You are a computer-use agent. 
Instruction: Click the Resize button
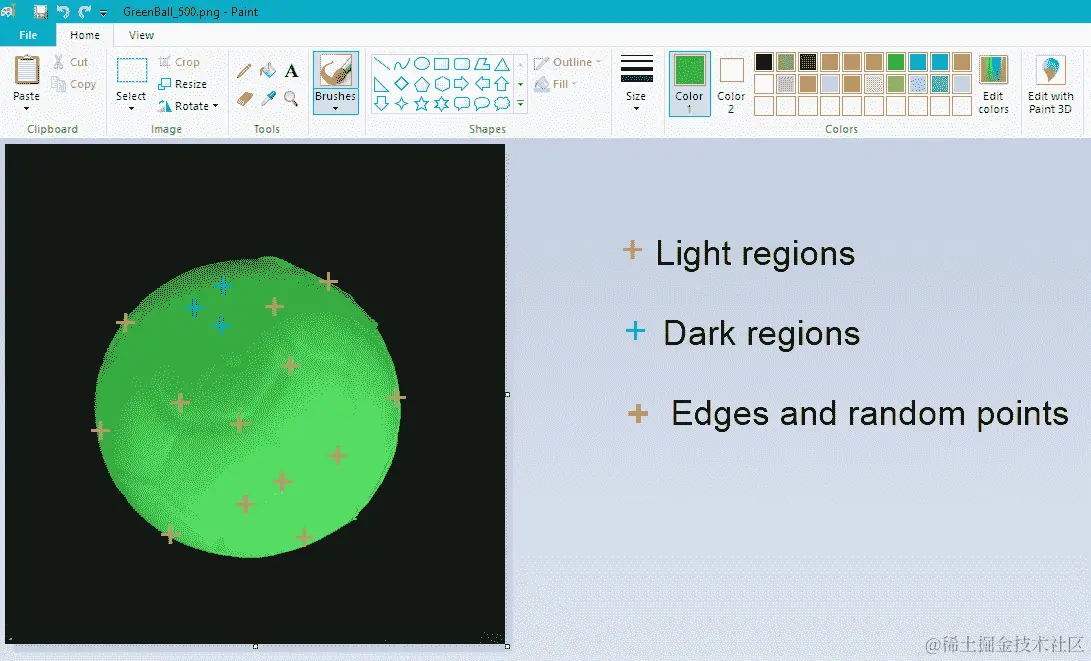182,84
